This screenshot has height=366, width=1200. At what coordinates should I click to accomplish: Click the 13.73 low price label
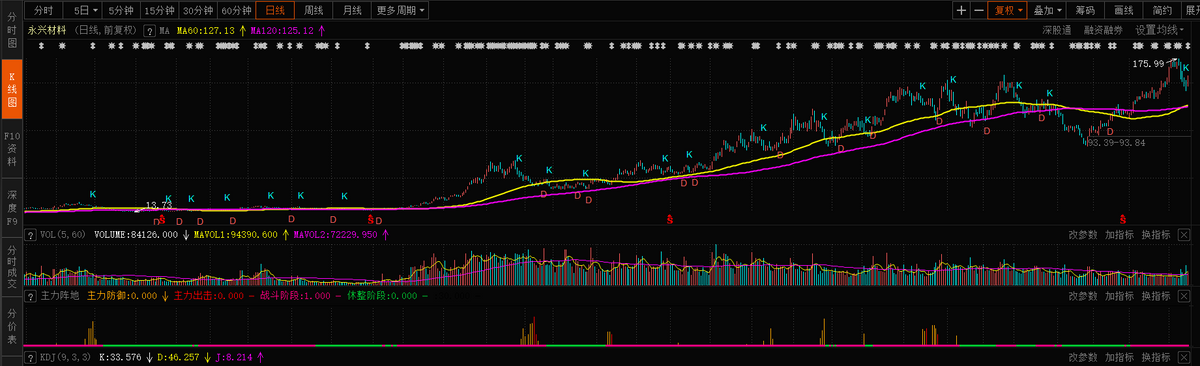[x=159, y=204]
